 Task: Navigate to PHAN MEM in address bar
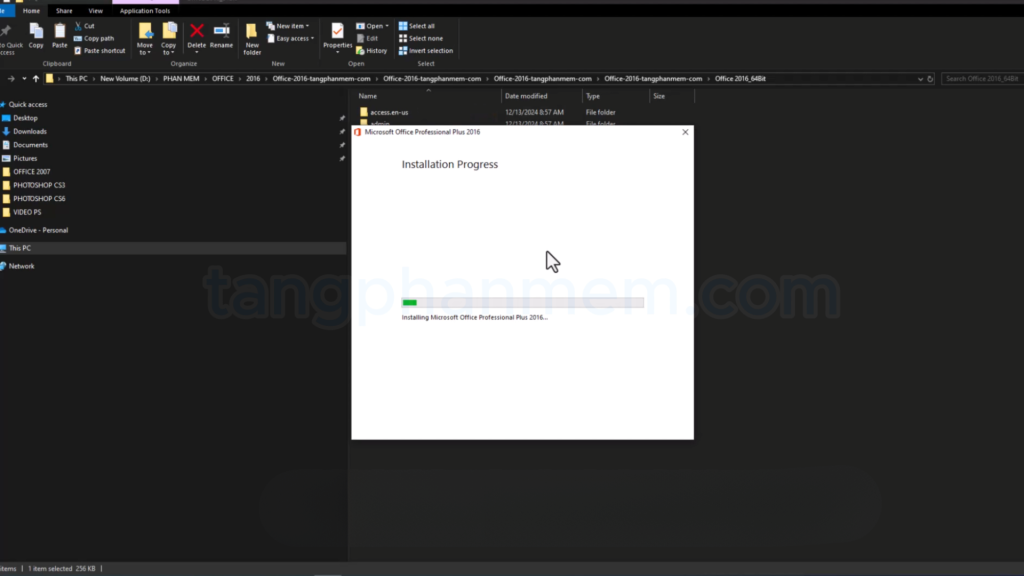181,79
